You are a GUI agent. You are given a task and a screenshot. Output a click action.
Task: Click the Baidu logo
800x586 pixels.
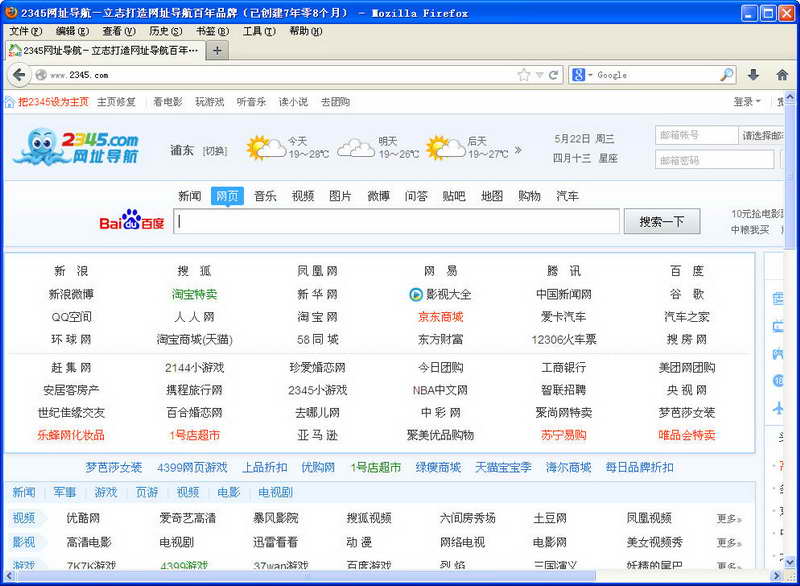coord(132,220)
